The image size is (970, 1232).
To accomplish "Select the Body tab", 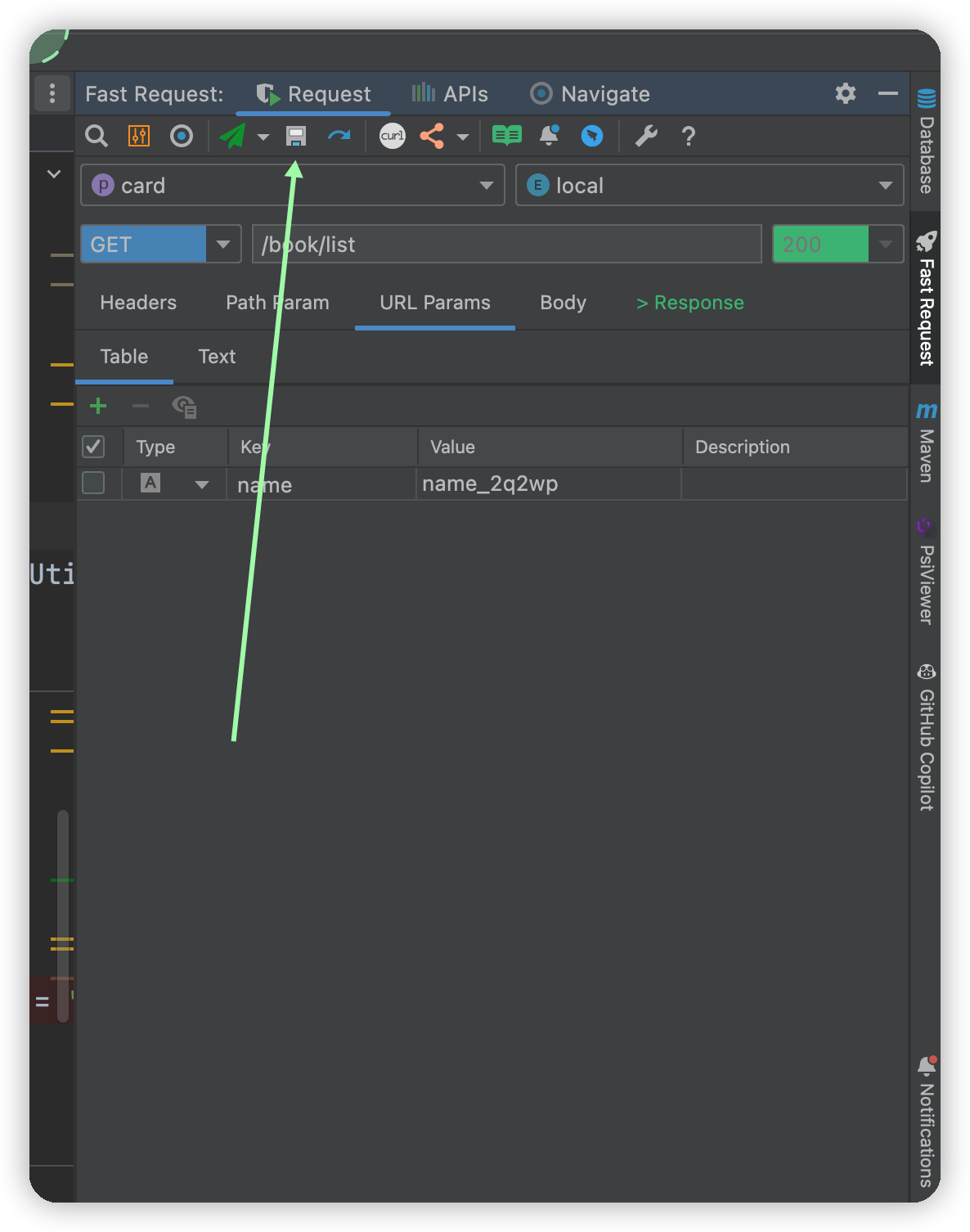I will click(x=564, y=303).
